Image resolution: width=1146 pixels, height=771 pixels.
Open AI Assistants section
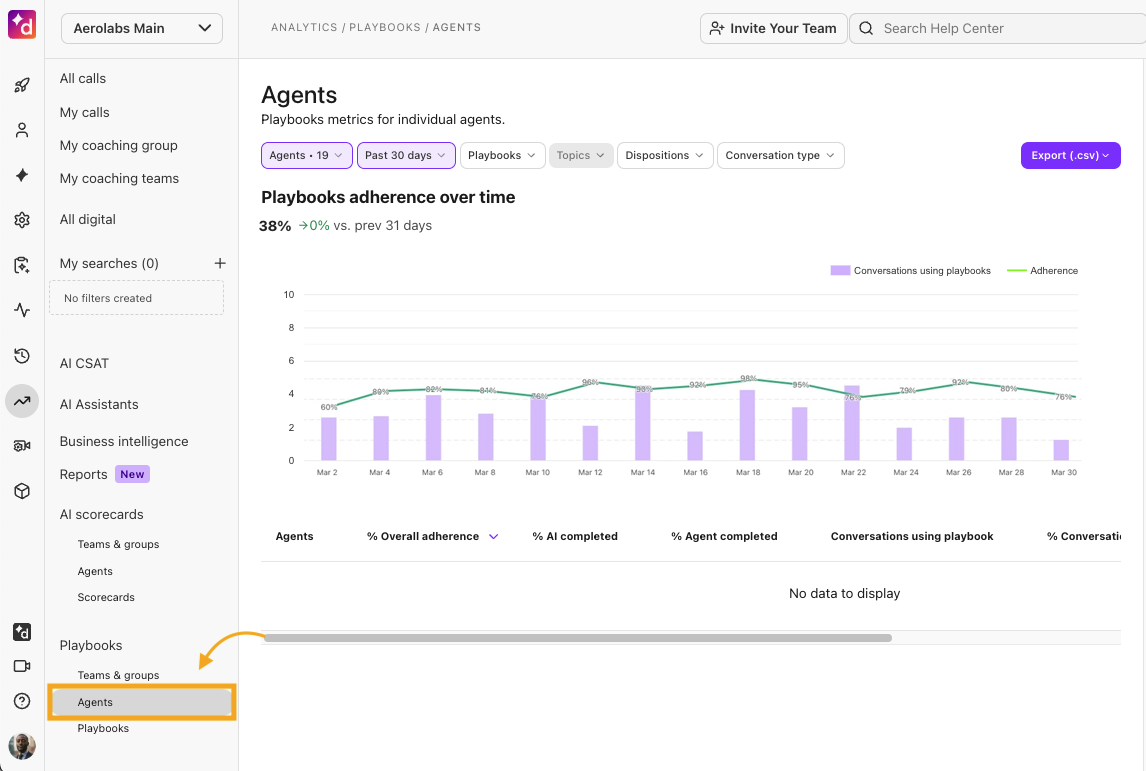tap(99, 404)
